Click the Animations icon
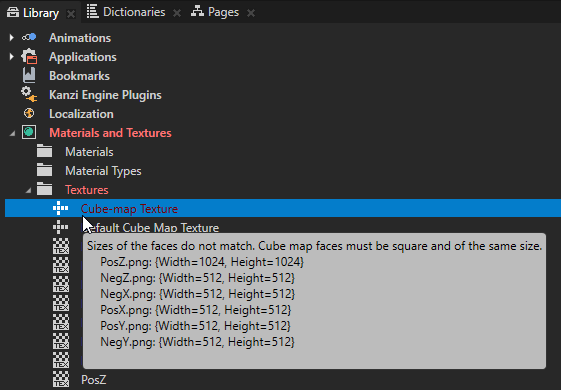 click(x=29, y=37)
